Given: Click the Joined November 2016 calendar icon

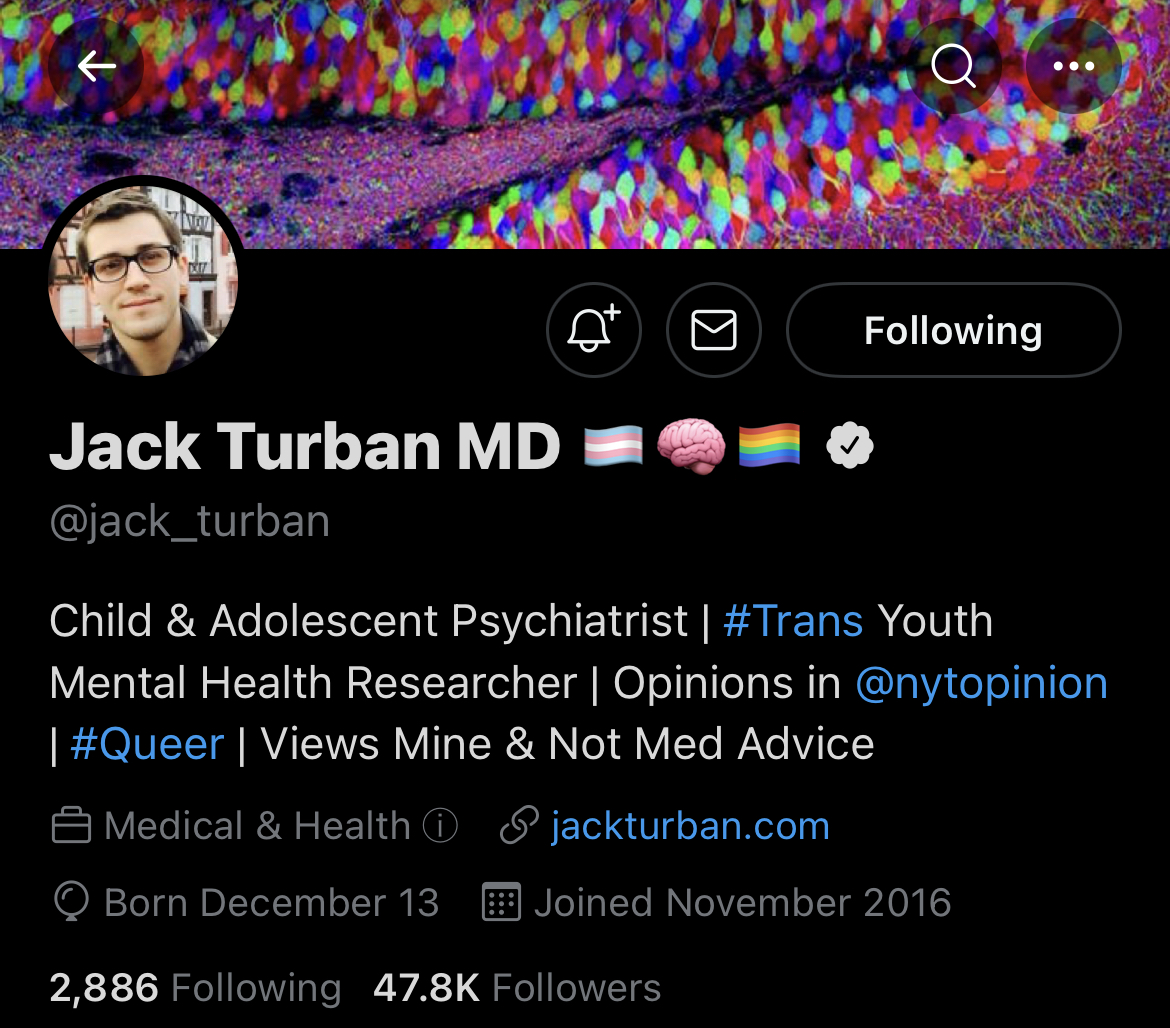Looking at the screenshot, I should click(x=501, y=902).
